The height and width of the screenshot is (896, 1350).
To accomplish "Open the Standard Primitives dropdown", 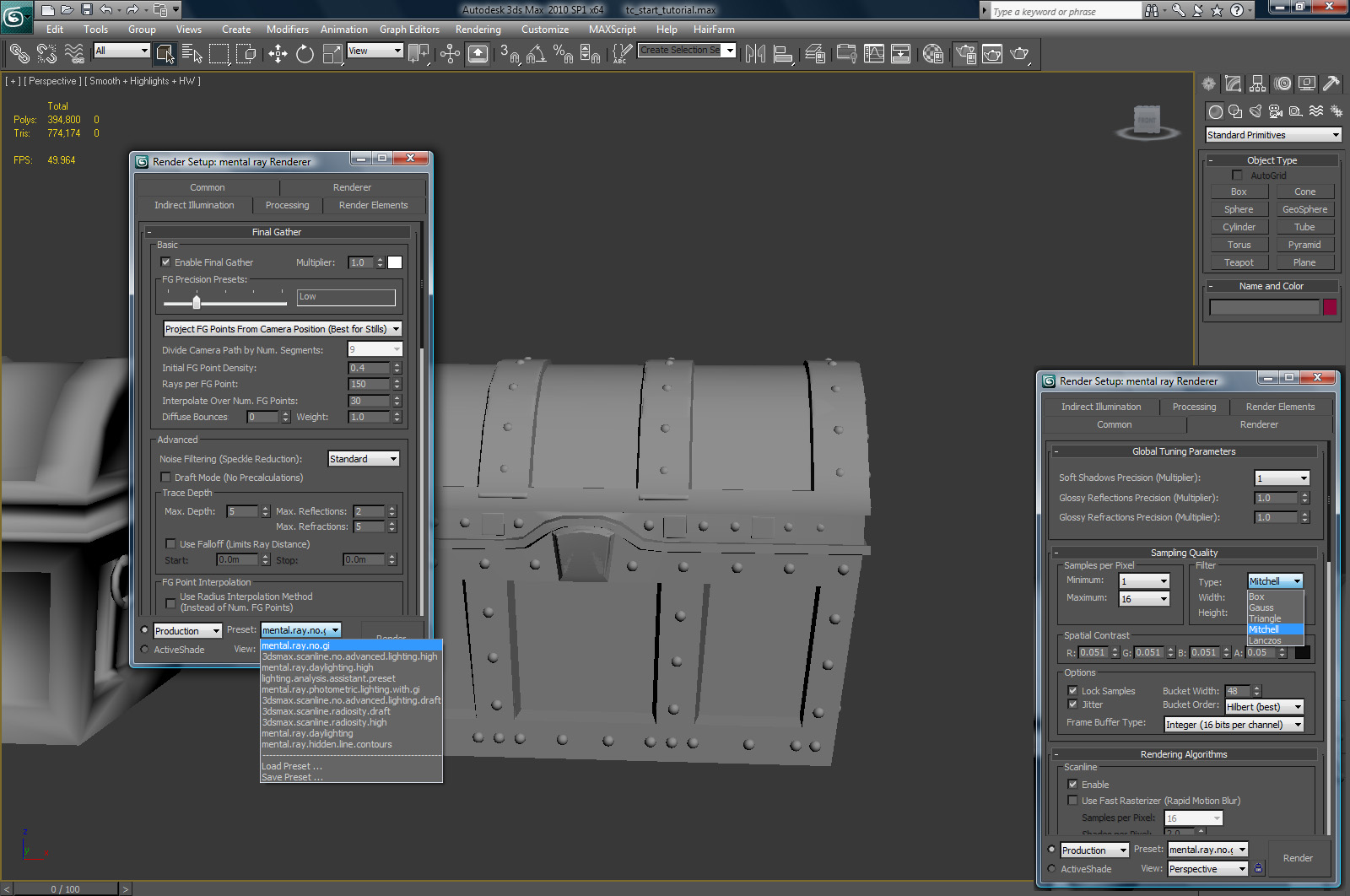I will 1273,135.
